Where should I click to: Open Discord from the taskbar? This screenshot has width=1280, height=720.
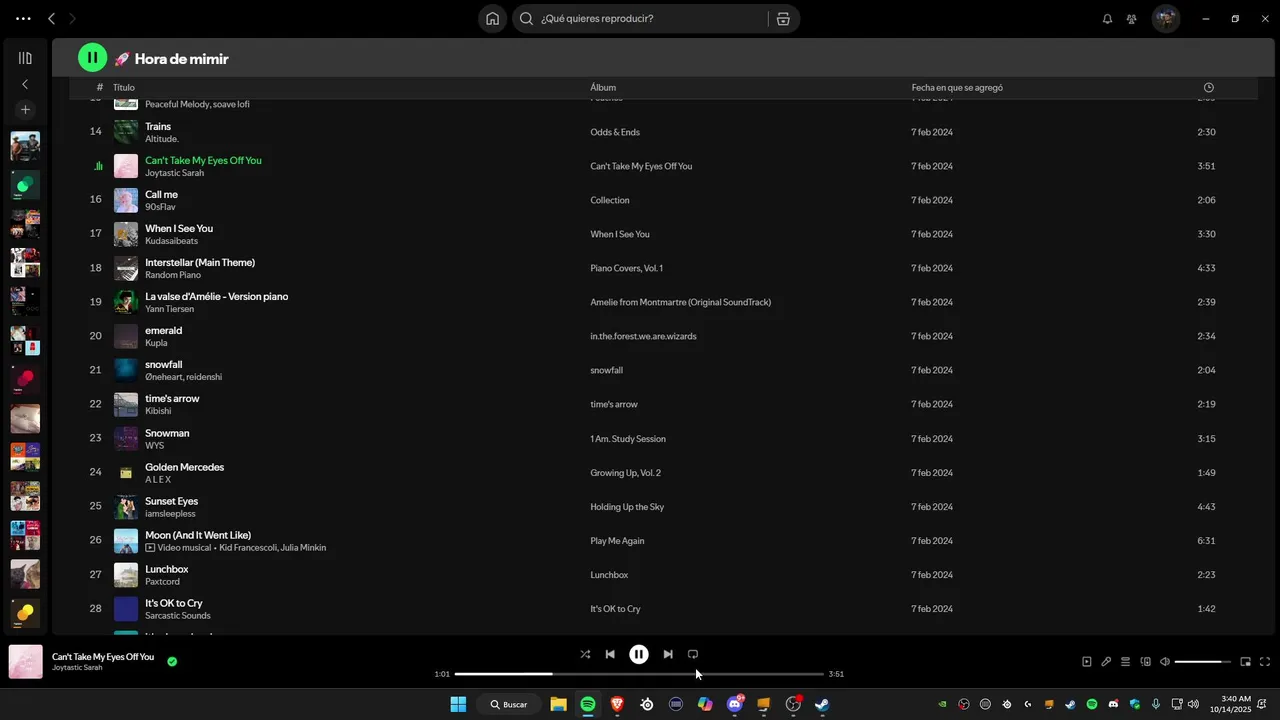[x=735, y=704]
